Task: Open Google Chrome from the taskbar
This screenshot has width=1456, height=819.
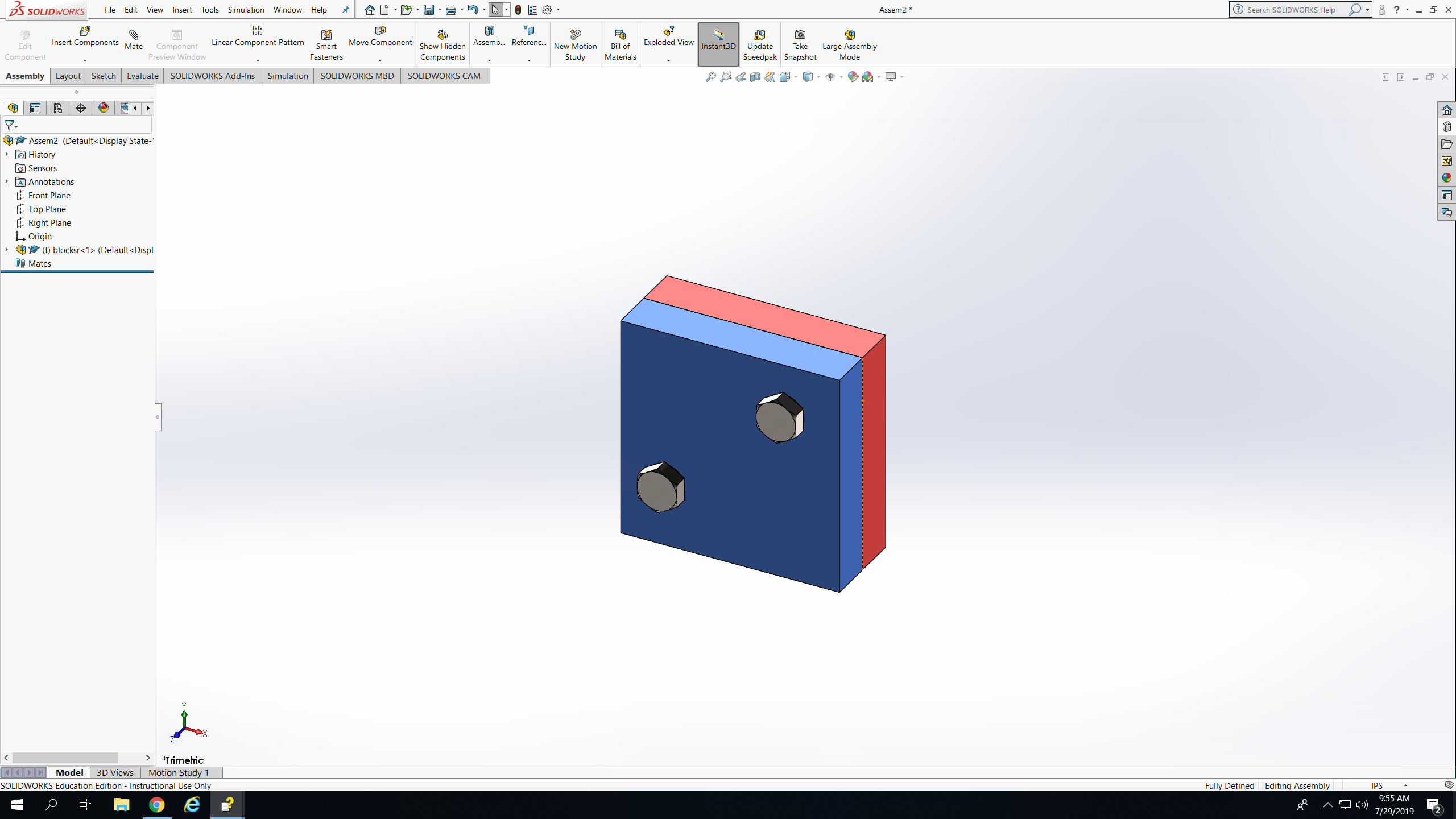Action: (x=156, y=805)
